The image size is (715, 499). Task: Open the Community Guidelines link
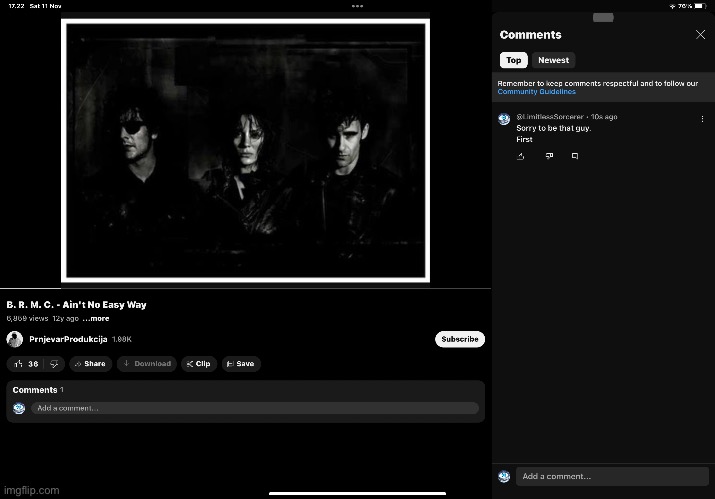coord(536,92)
